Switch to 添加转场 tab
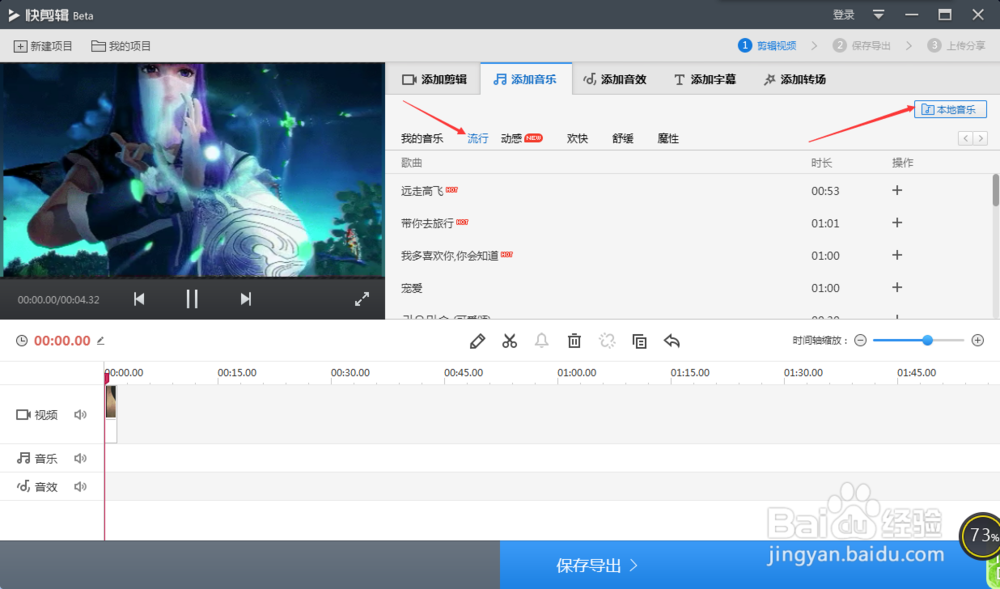Screen dimensions: 1000x589 tap(795, 79)
